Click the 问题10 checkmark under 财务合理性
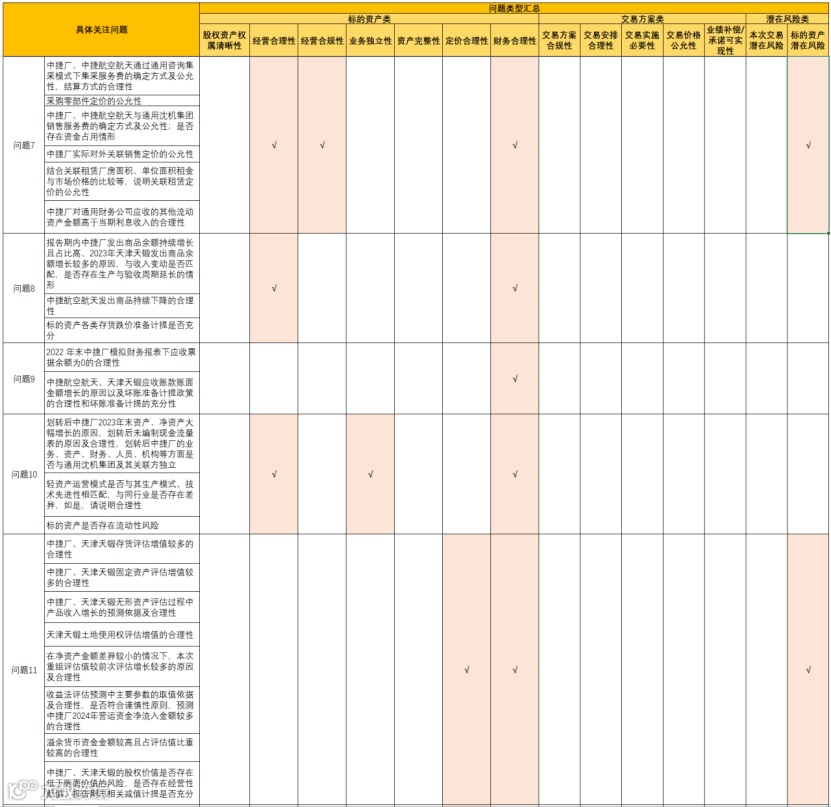Screen dimensions: 831x807 pos(515,474)
